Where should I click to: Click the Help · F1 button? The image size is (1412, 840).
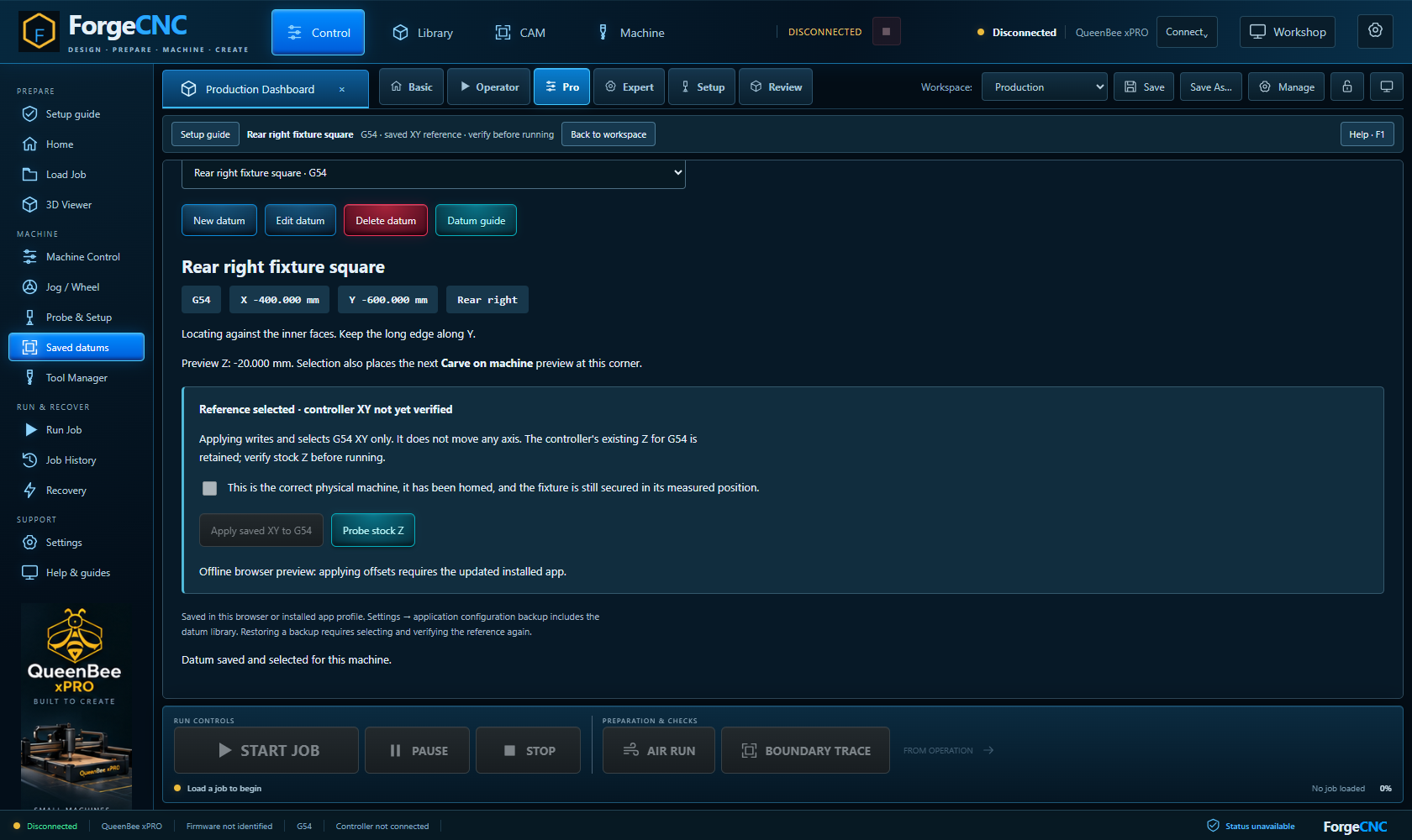1367,134
